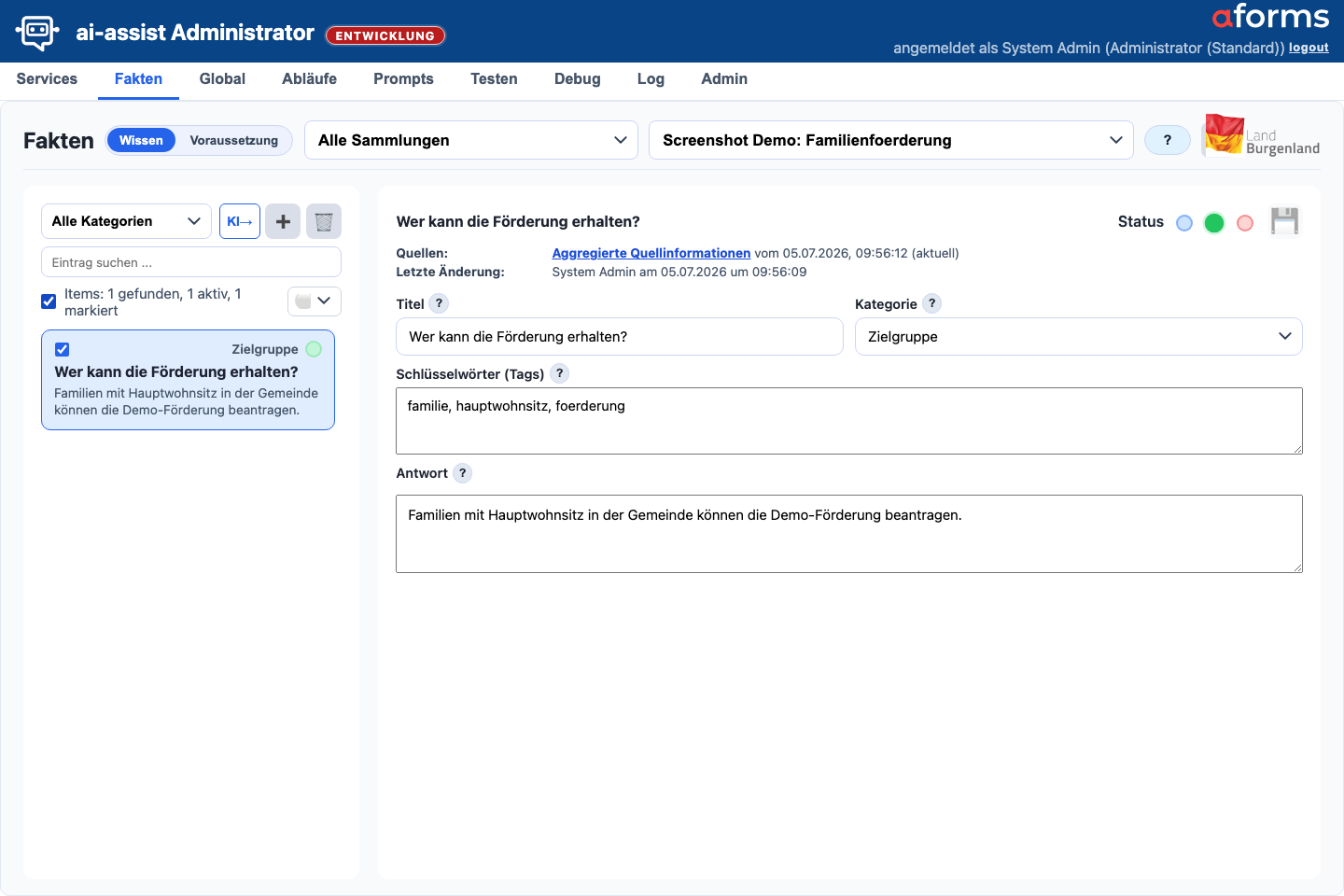Click the 'System Admin am 05.07.2026 um 09:56:09' text
This screenshot has width=1344, height=896.
(679, 272)
